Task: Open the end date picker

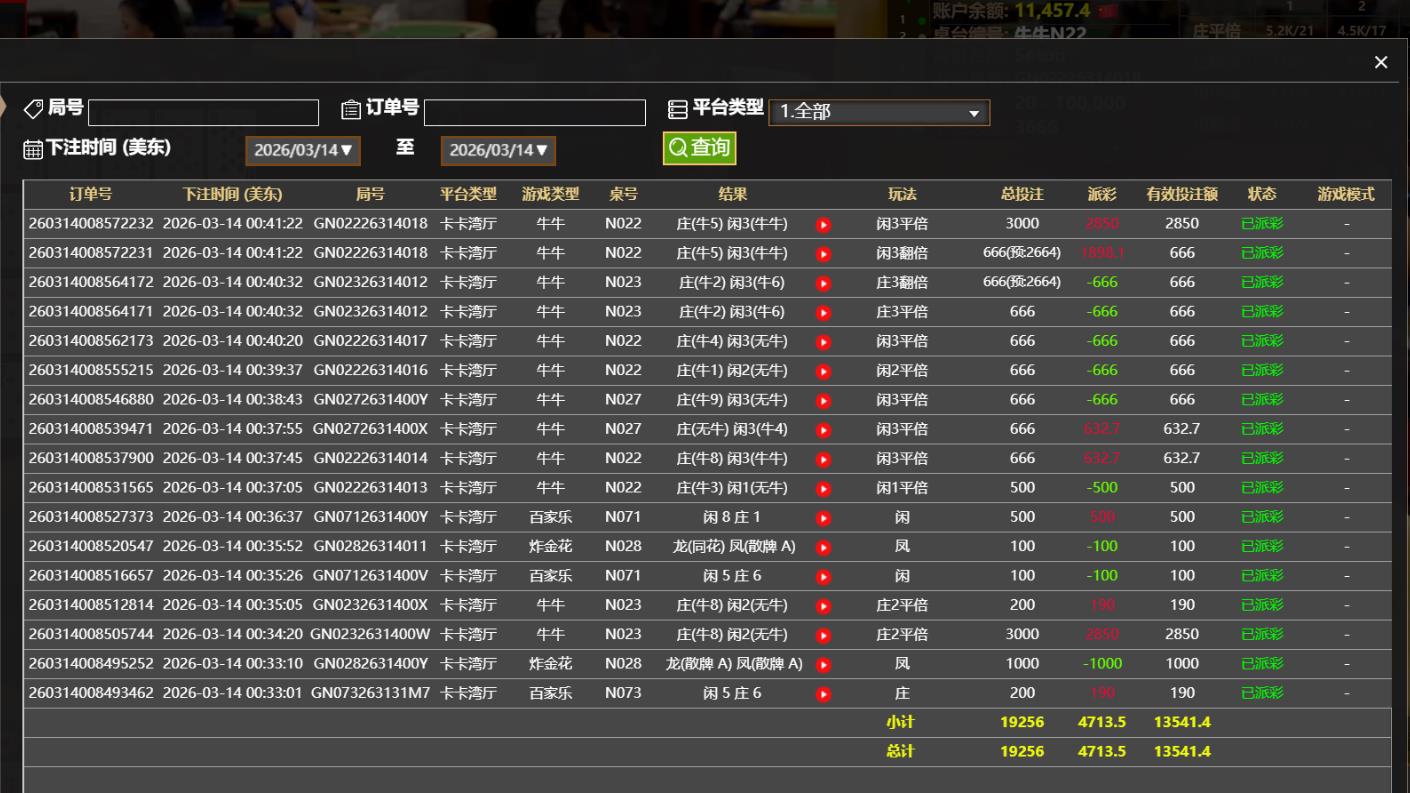Action: pos(498,150)
